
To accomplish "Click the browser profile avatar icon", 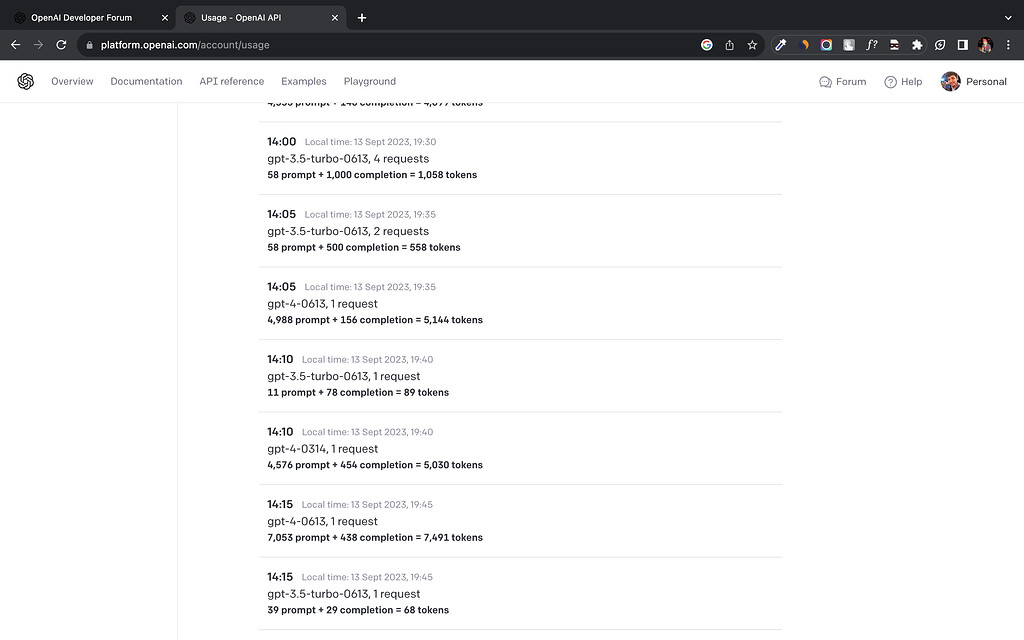I will (x=987, y=45).
